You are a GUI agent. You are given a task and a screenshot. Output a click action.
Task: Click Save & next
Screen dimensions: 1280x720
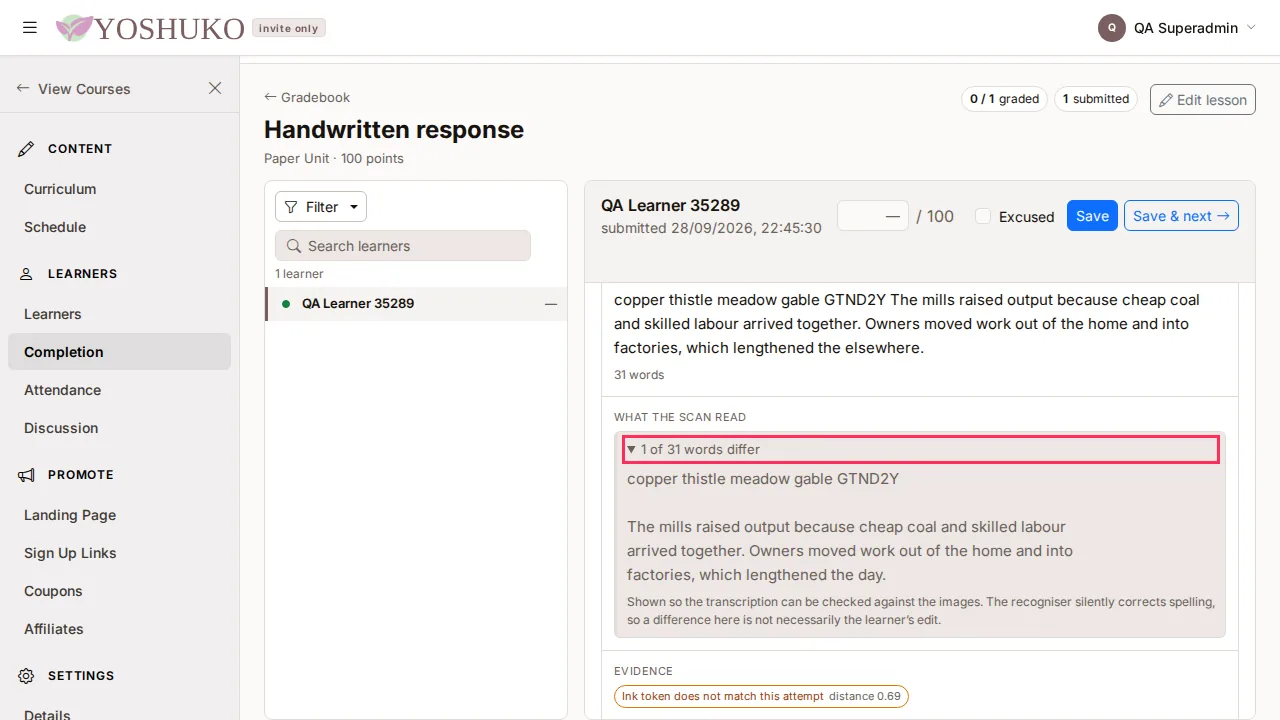tap(1181, 216)
